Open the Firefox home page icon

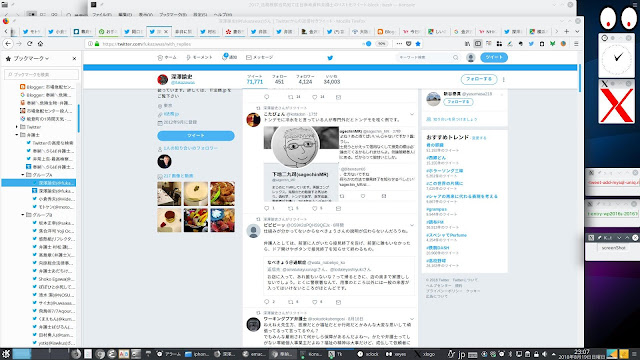[x=40, y=44]
